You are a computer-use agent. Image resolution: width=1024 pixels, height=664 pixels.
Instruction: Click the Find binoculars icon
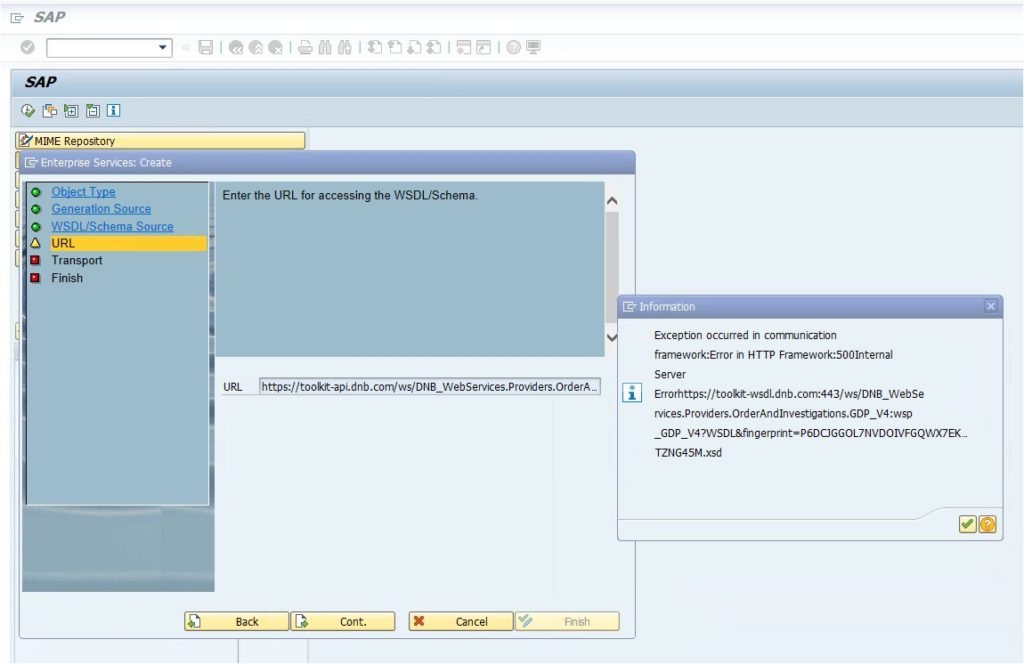click(325, 47)
